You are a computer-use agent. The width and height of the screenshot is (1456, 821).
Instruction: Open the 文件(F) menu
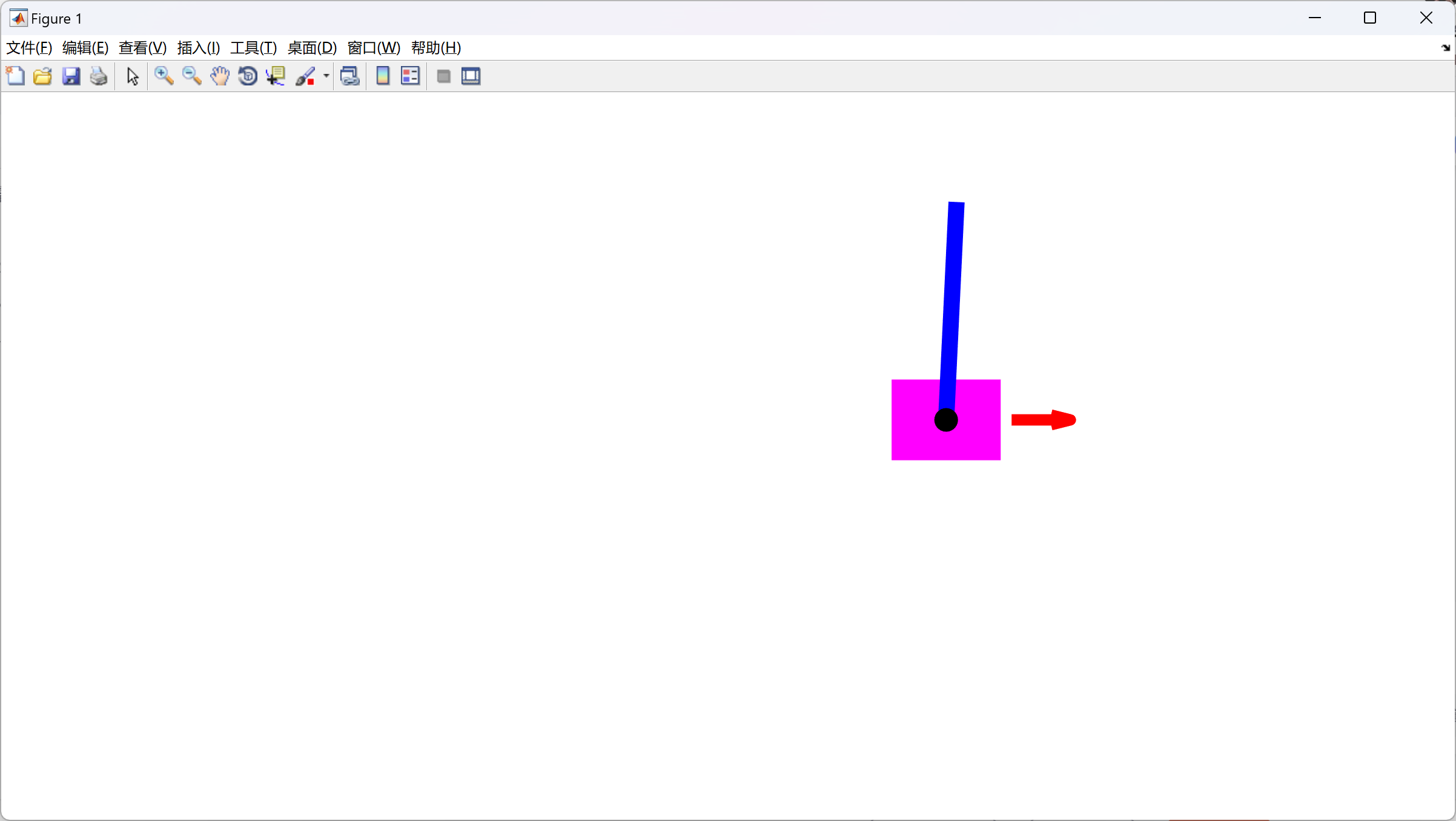pyautogui.click(x=28, y=48)
